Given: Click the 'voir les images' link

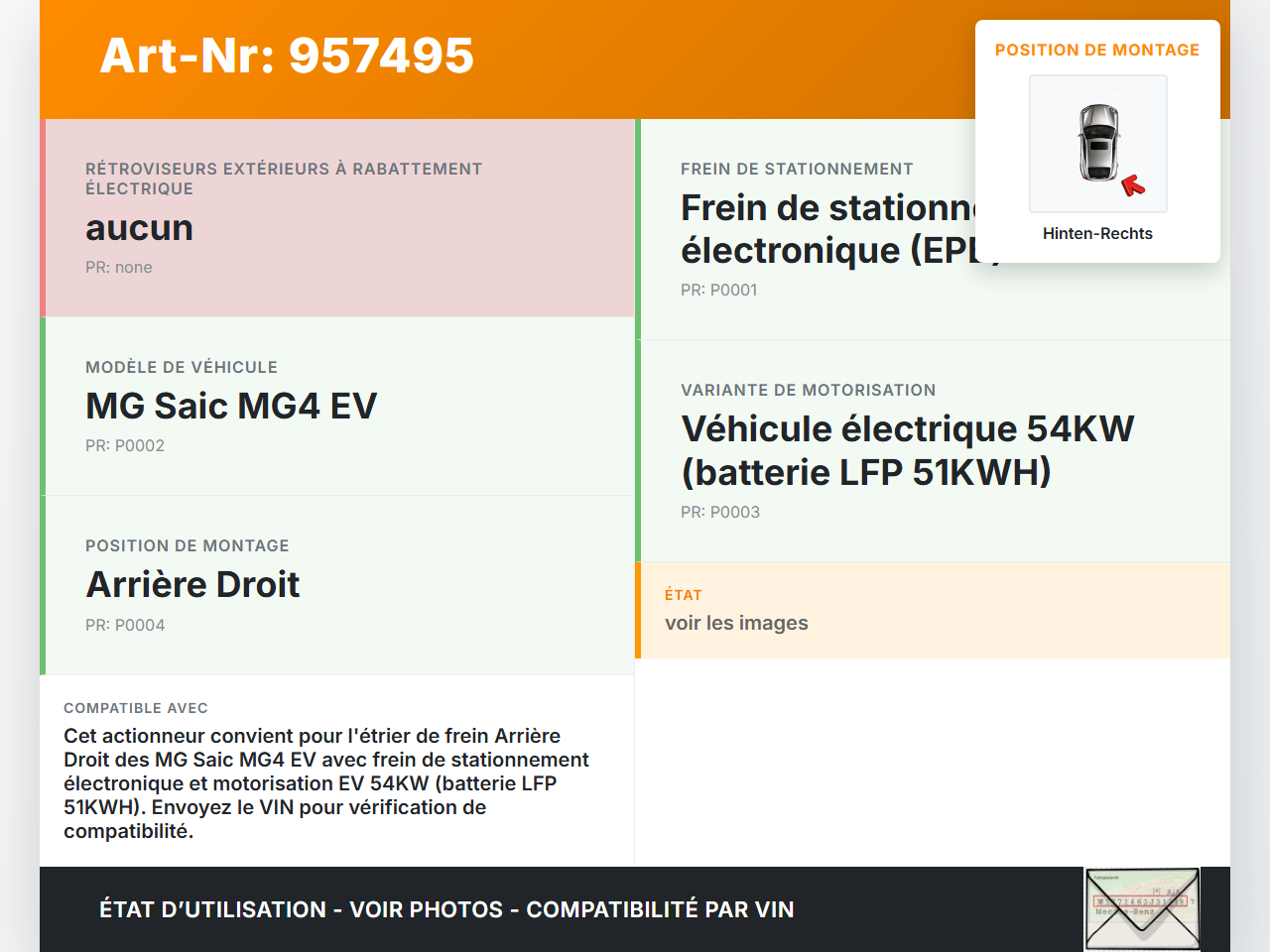Looking at the screenshot, I should (x=736, y=623).
